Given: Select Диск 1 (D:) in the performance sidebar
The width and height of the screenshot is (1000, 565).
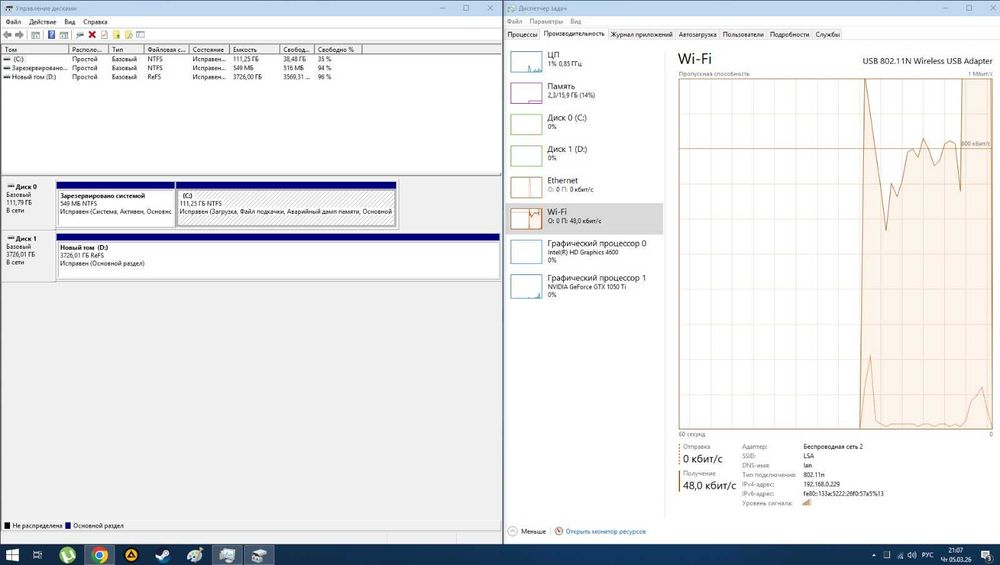Looking at the screenshot, I should click(584, 155).
